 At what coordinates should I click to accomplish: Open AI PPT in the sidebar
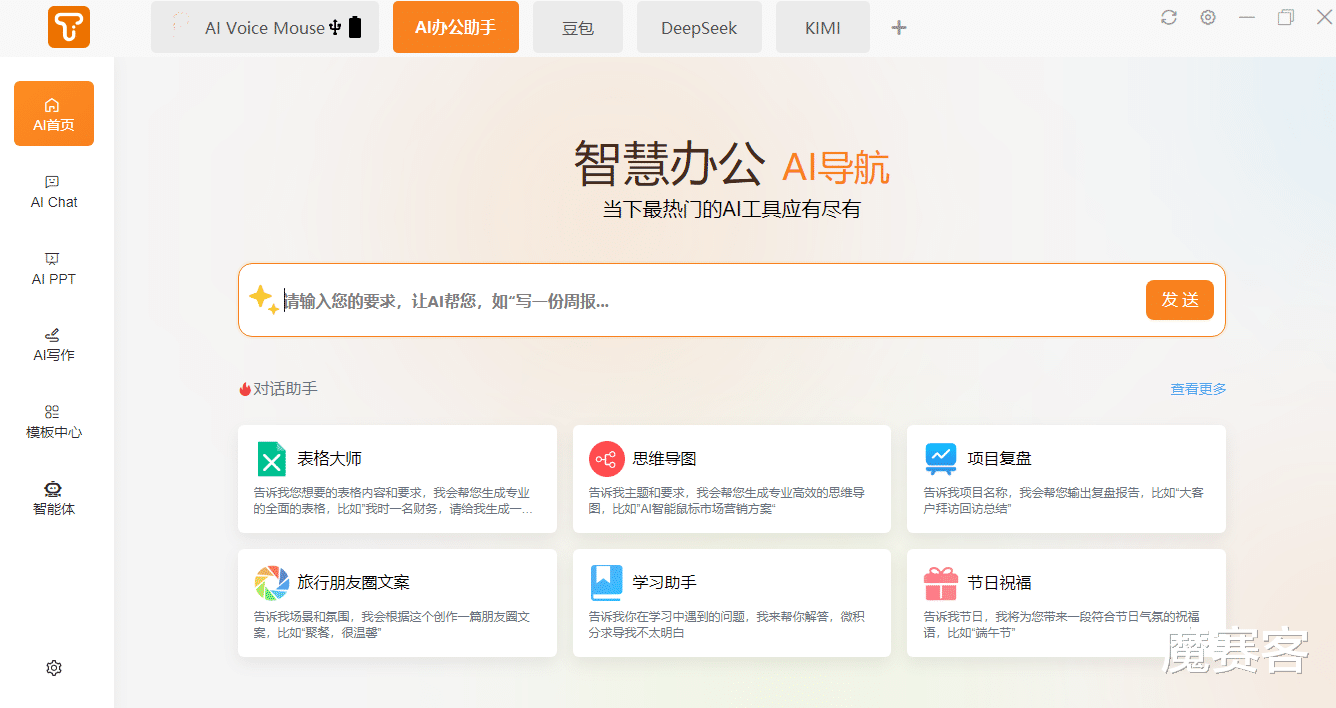coord(54,268)
